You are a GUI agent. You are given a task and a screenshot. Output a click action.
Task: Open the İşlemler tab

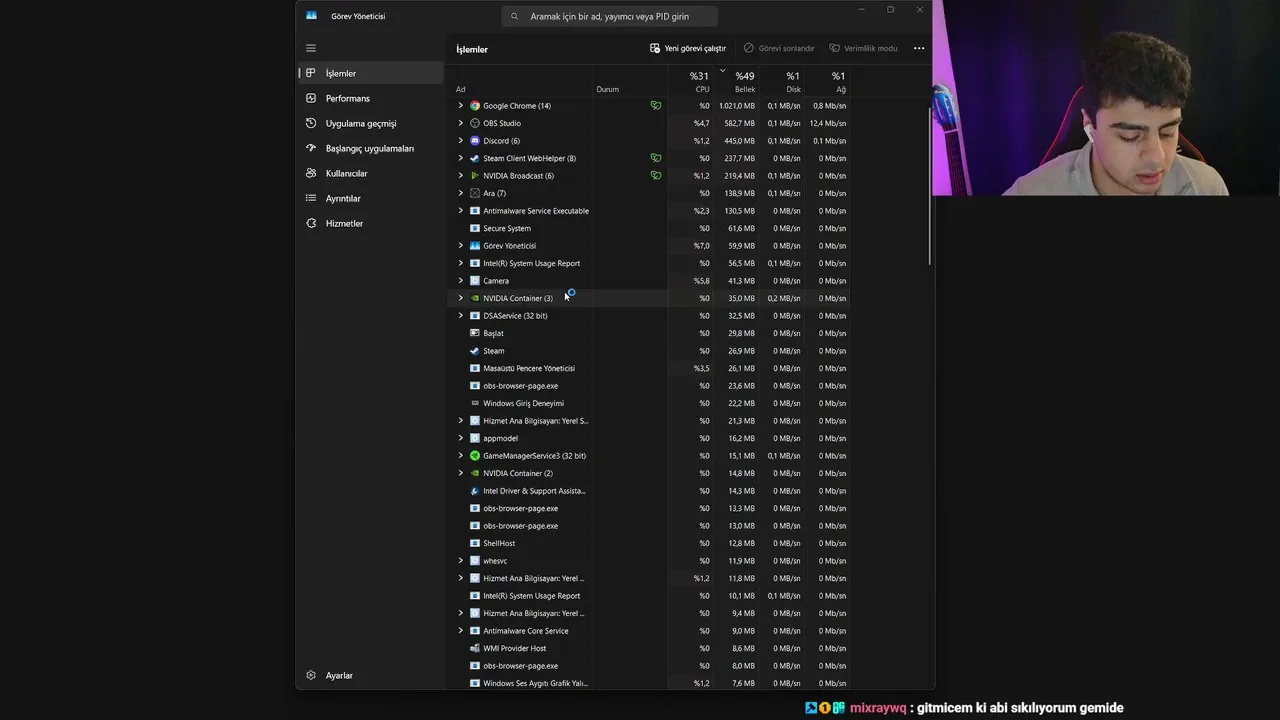point(371,73)
